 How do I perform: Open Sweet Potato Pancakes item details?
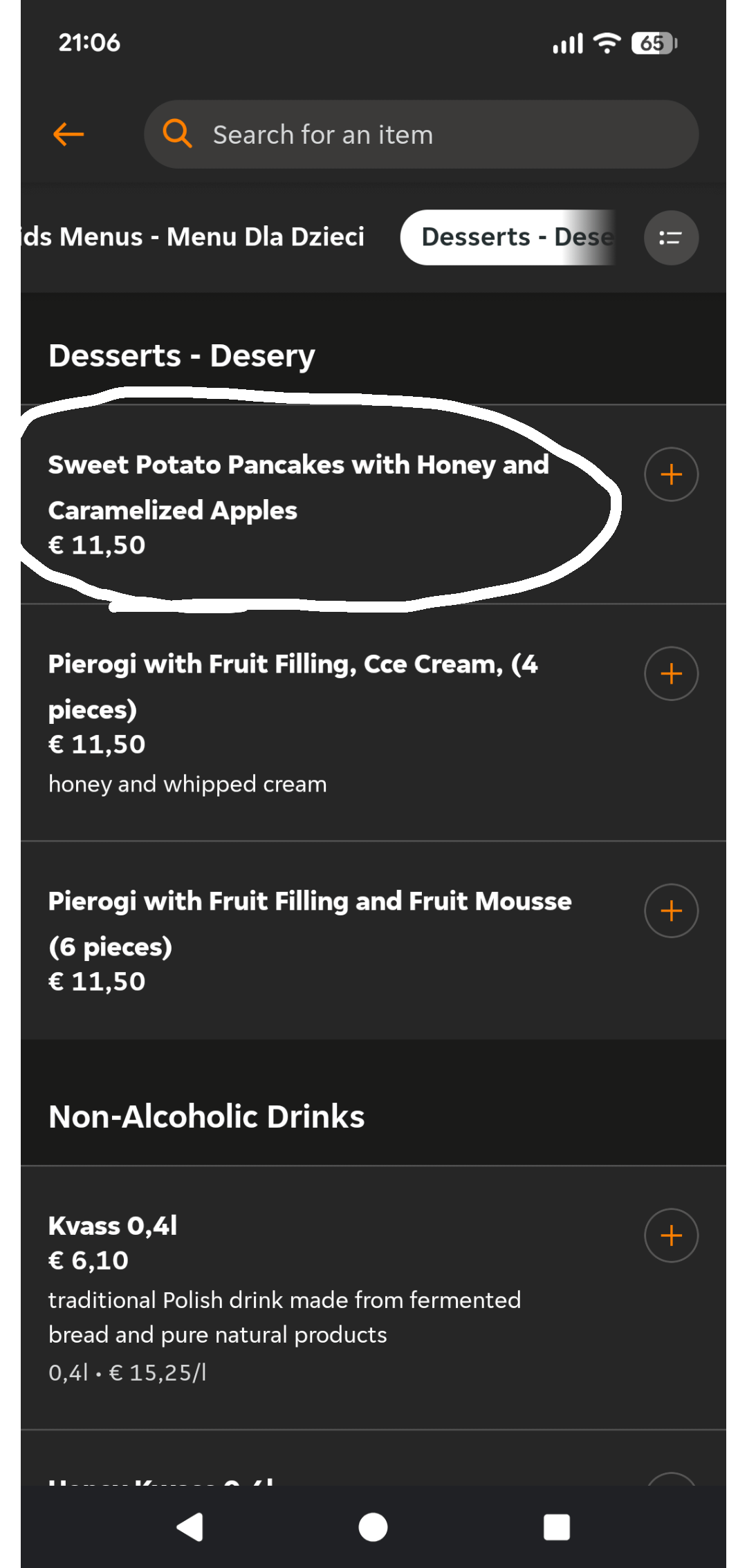pyautogui.click(x=298, y=487)
